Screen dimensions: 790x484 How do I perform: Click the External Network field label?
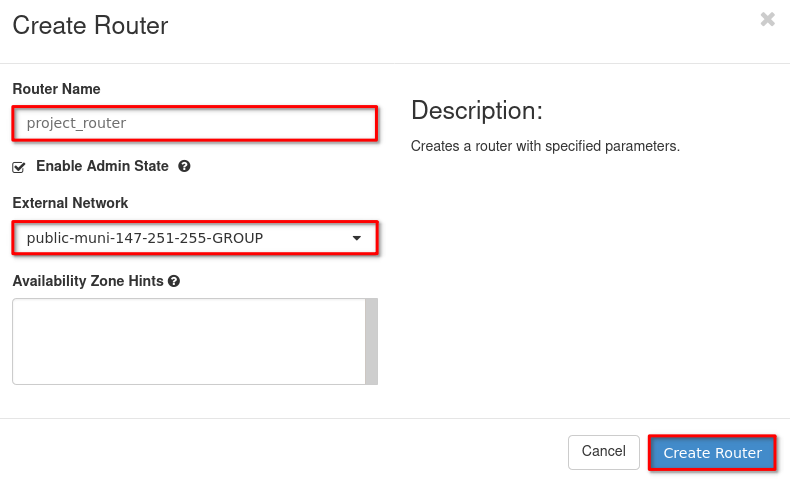click(x=70, y=203)
